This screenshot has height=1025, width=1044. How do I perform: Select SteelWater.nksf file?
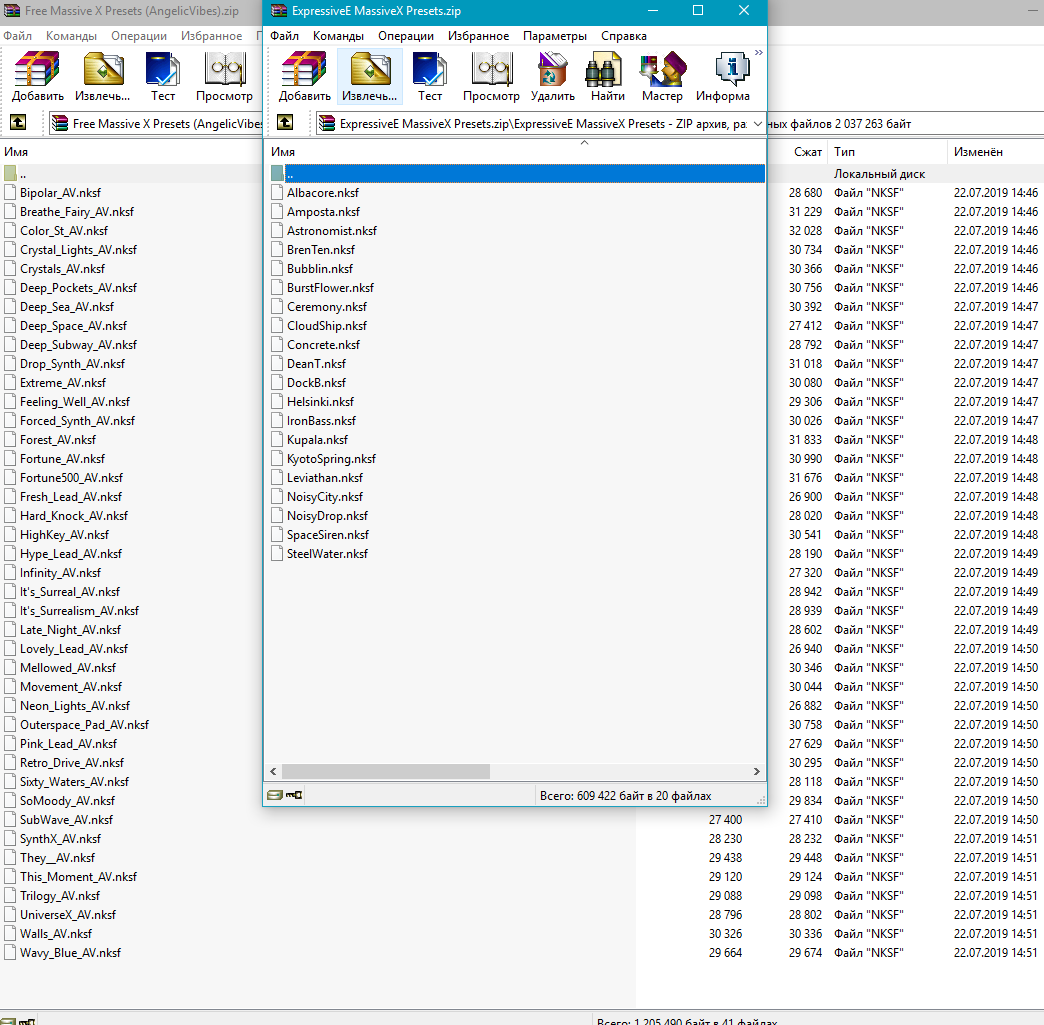327,553
